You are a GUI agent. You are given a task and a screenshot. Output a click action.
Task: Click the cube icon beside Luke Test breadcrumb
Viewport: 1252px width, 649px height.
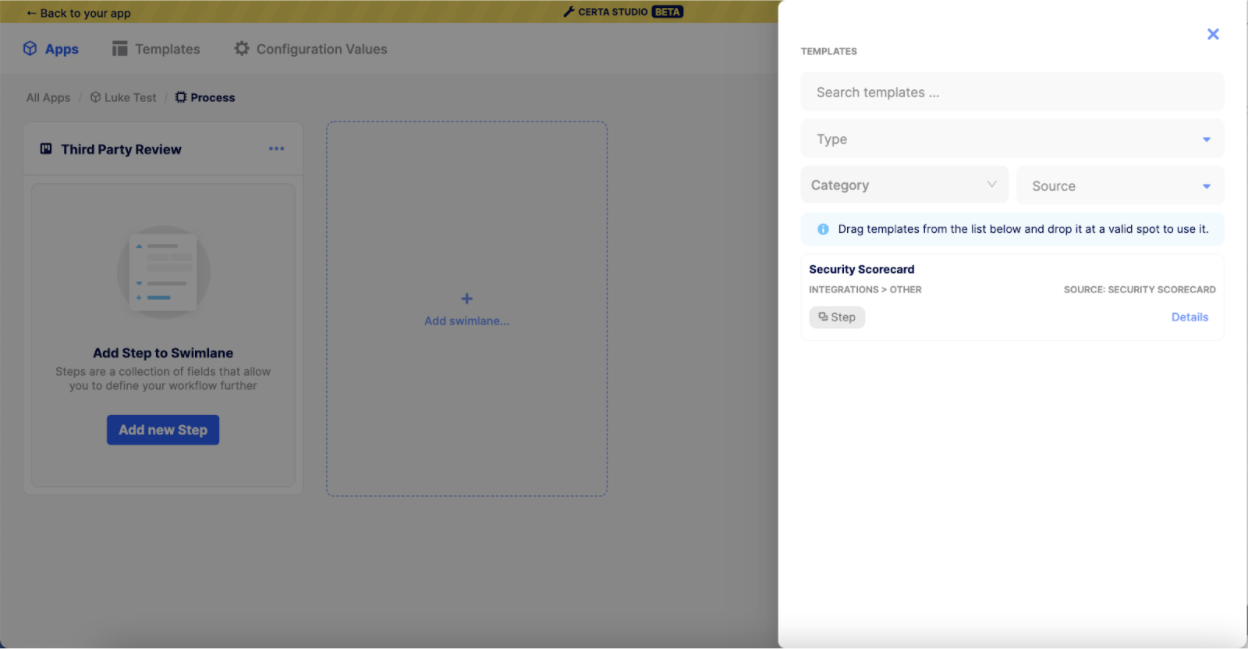(x=96, y=98)
